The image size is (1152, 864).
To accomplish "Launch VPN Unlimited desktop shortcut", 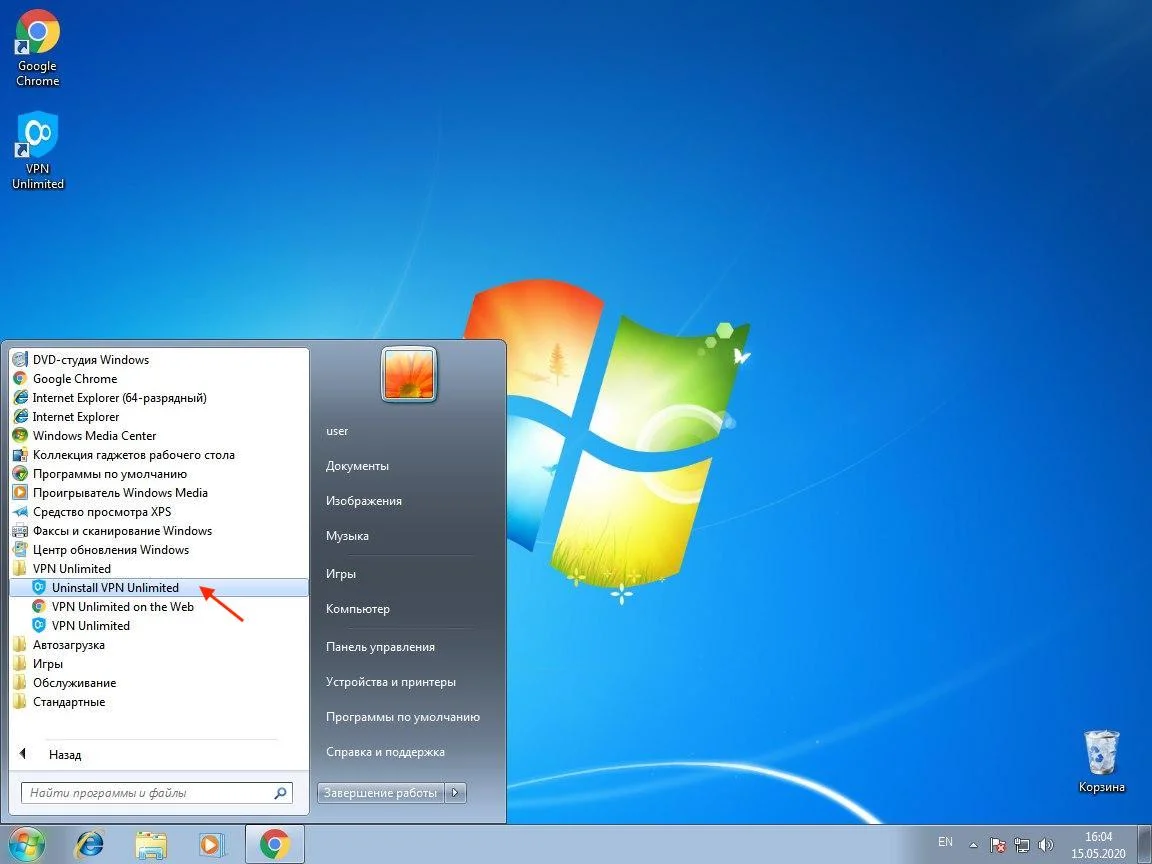I will 38,149.
